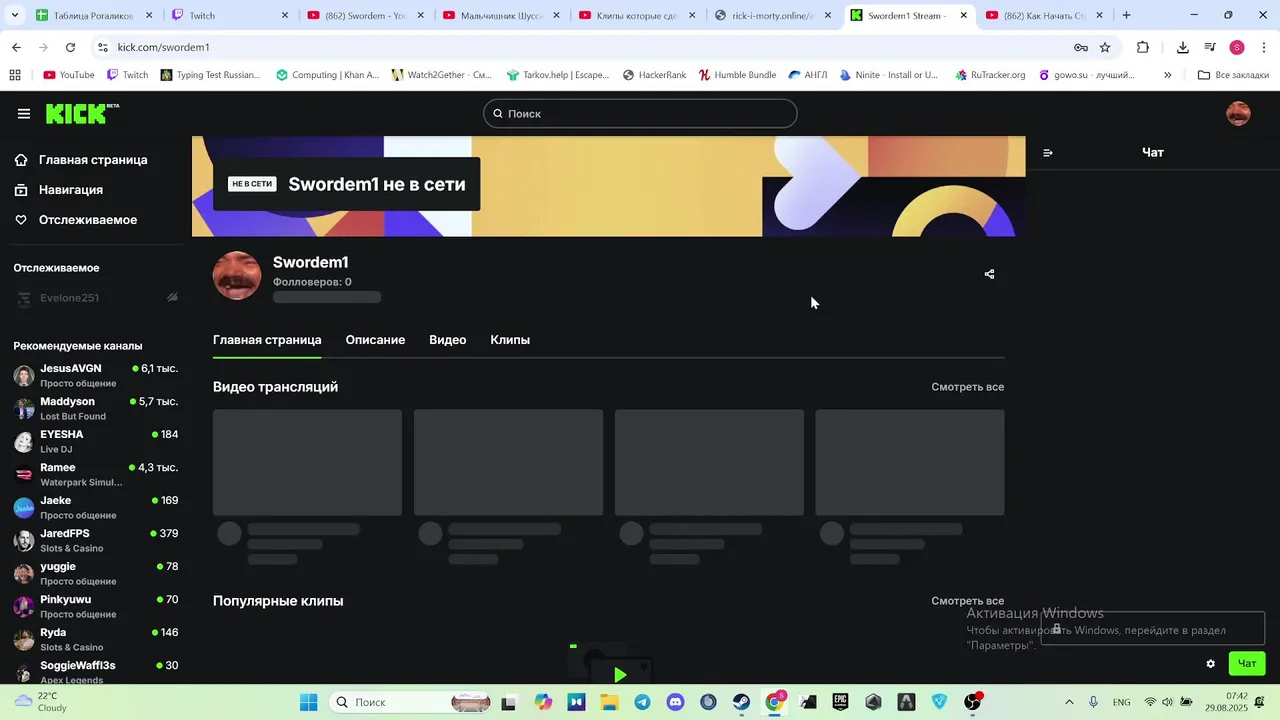The width and height of the screenshot is (1280, 720).
Task: Click the green Чат button
Action: (1247, 664)
